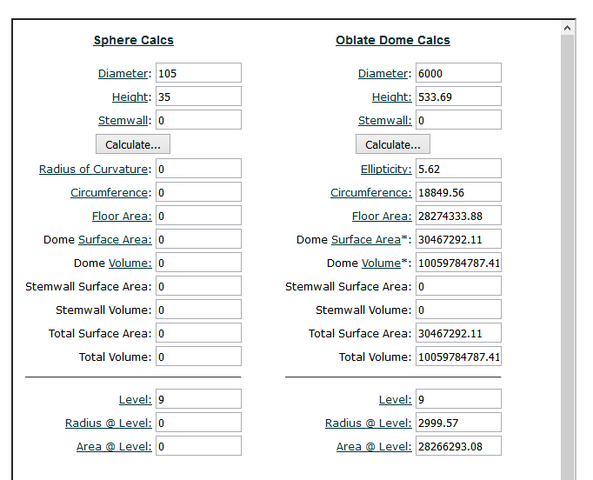
Task: Click the Oblate Dome Calculate button
Action: point(393,144)
